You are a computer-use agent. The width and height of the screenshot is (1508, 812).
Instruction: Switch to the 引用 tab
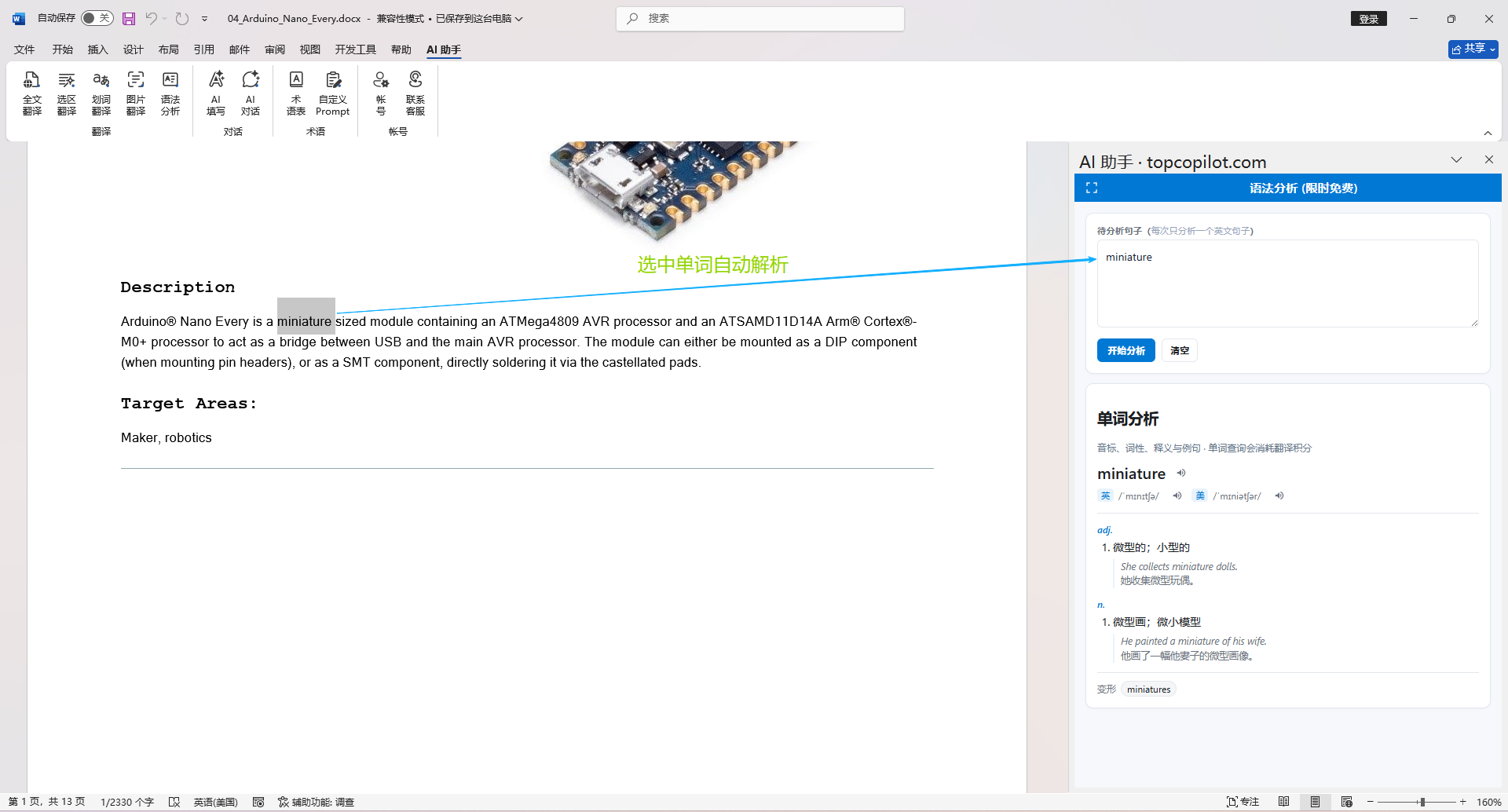point(204,49)
